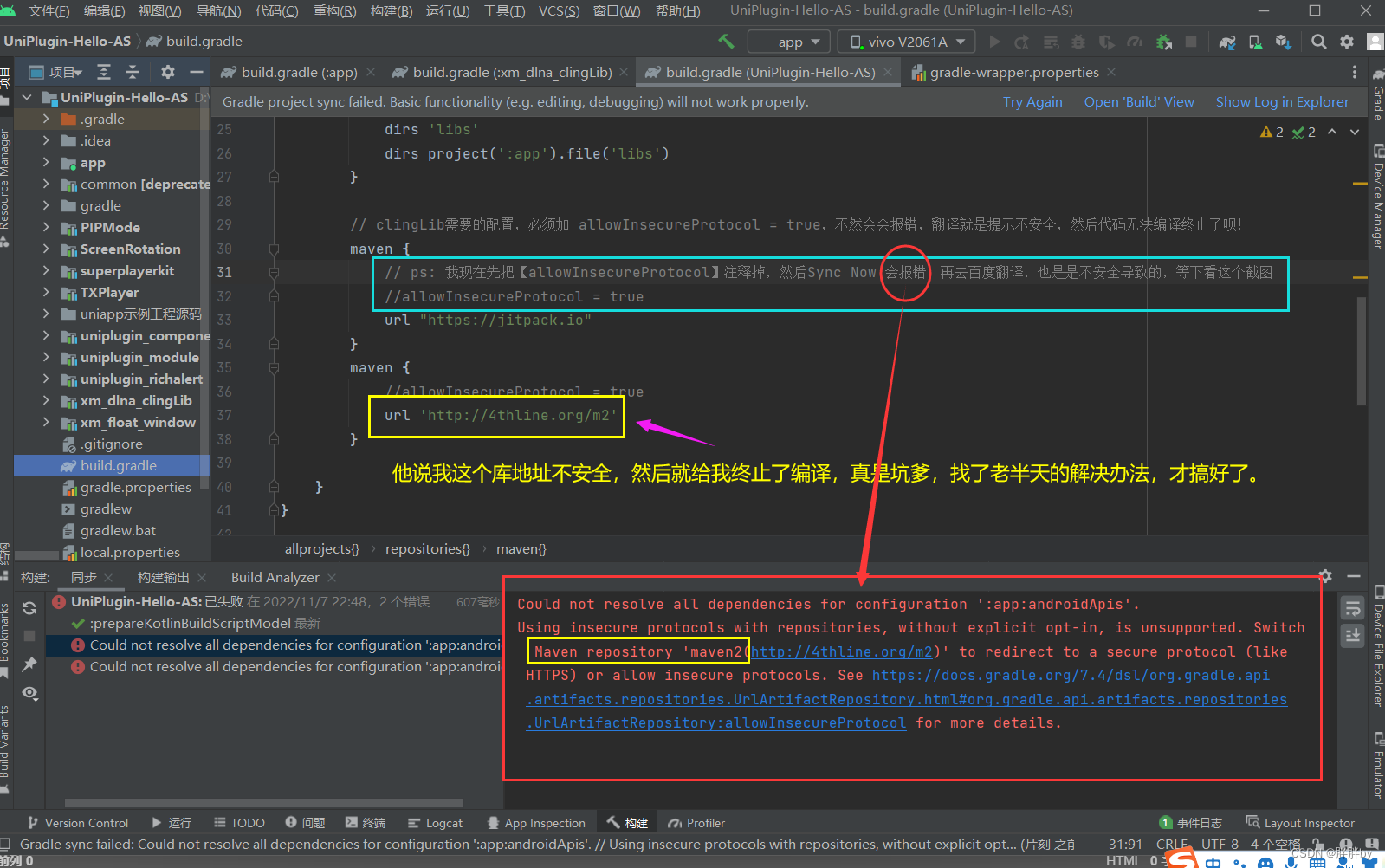Screen dimensions: 1385x868
Task: Open IDE settings gear in main toolbar
Action: click(1347, 42)
